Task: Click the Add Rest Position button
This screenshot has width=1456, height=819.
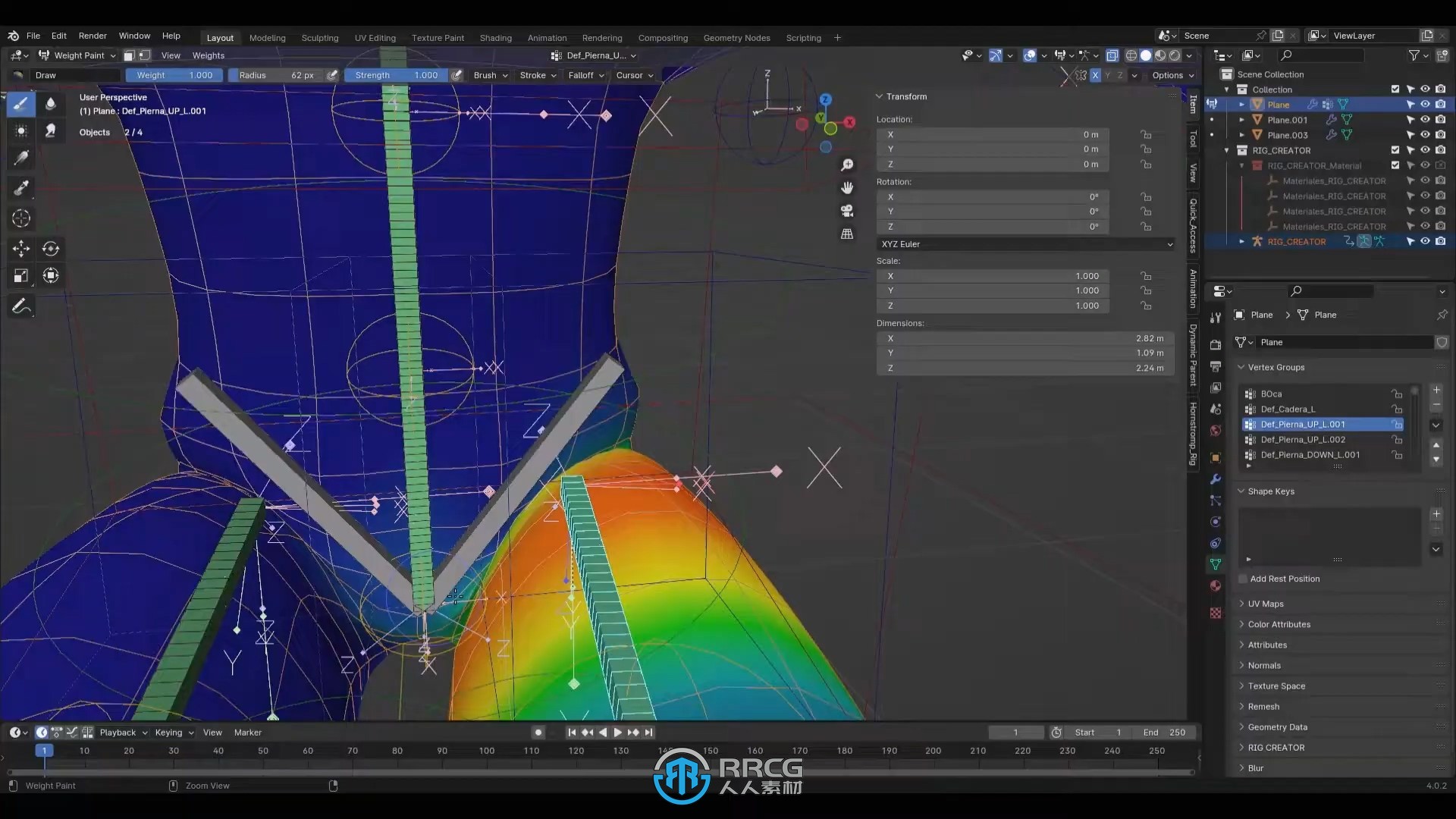Action: (x=1285, y=578)
